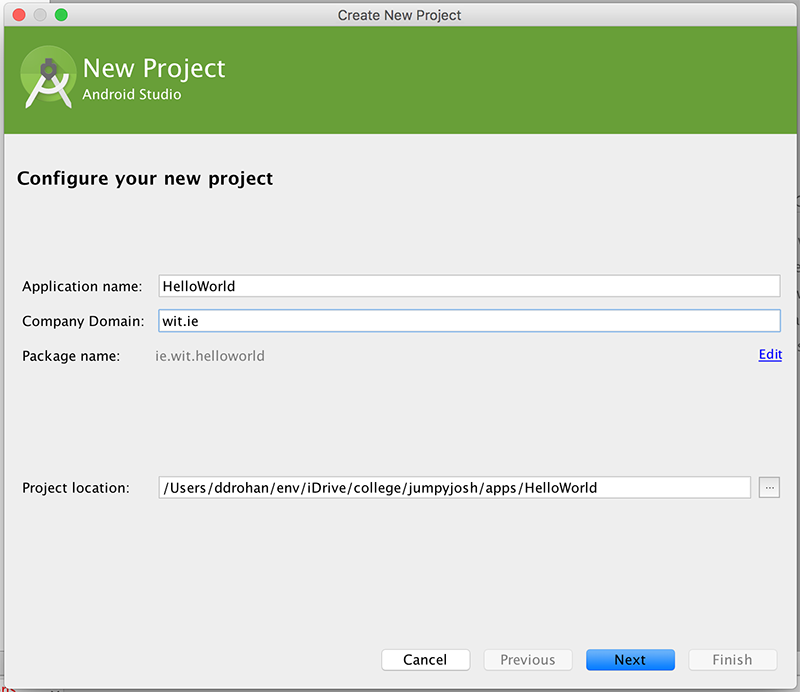Viewport: 800px width, 692px height.
Task: Open the project location browse "..." button
Action: 769,487
